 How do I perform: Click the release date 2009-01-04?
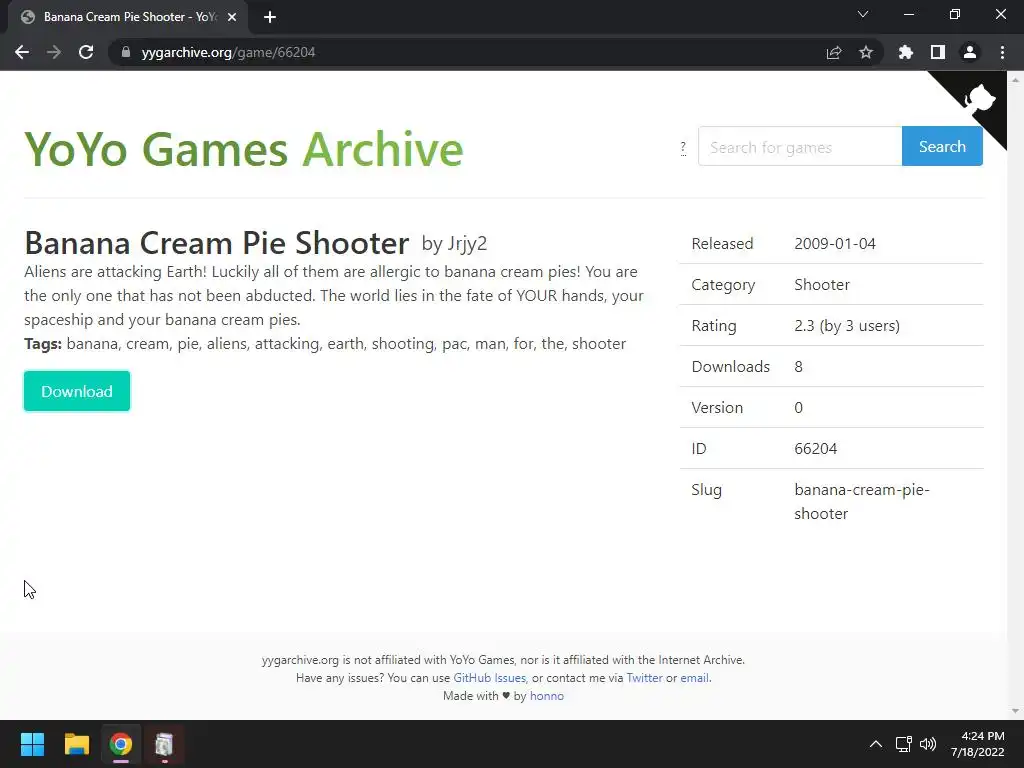point(835,244)
